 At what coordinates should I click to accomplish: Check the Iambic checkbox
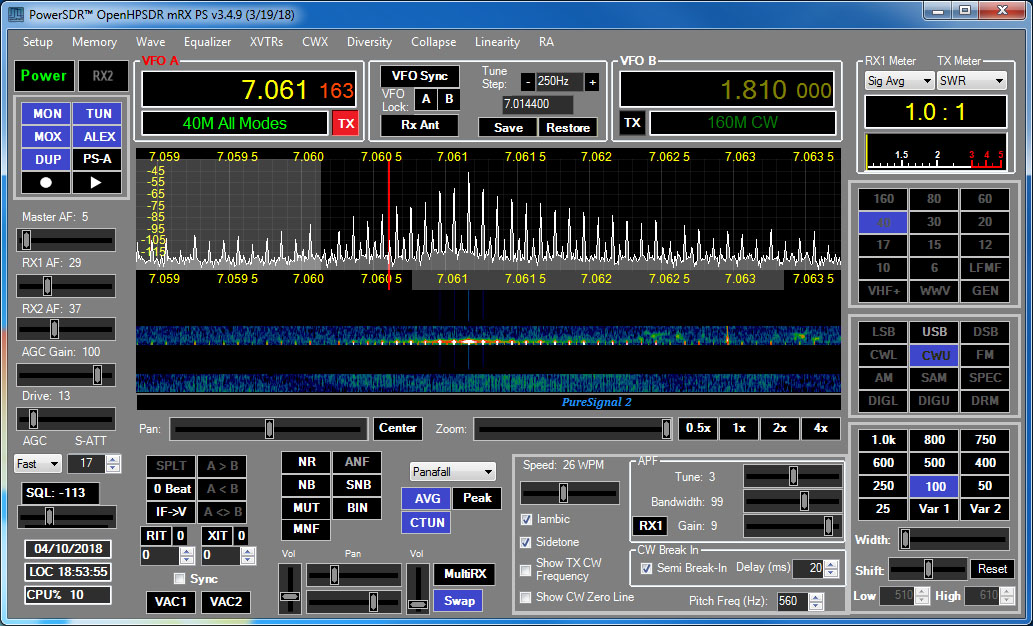(526, 519)
